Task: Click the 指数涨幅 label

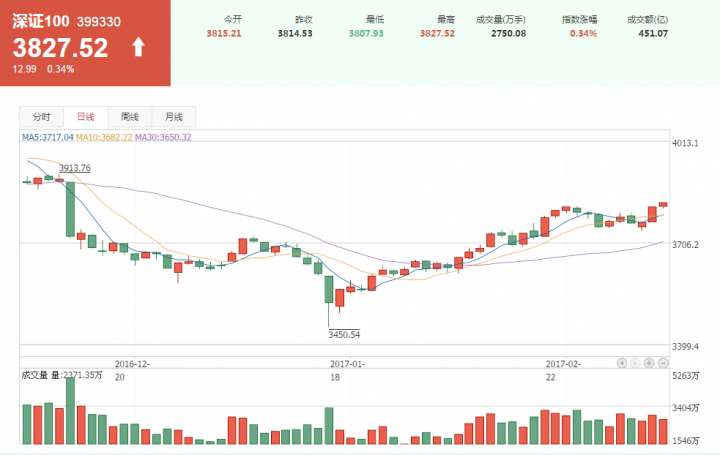Action: click(x=579, y=19)
